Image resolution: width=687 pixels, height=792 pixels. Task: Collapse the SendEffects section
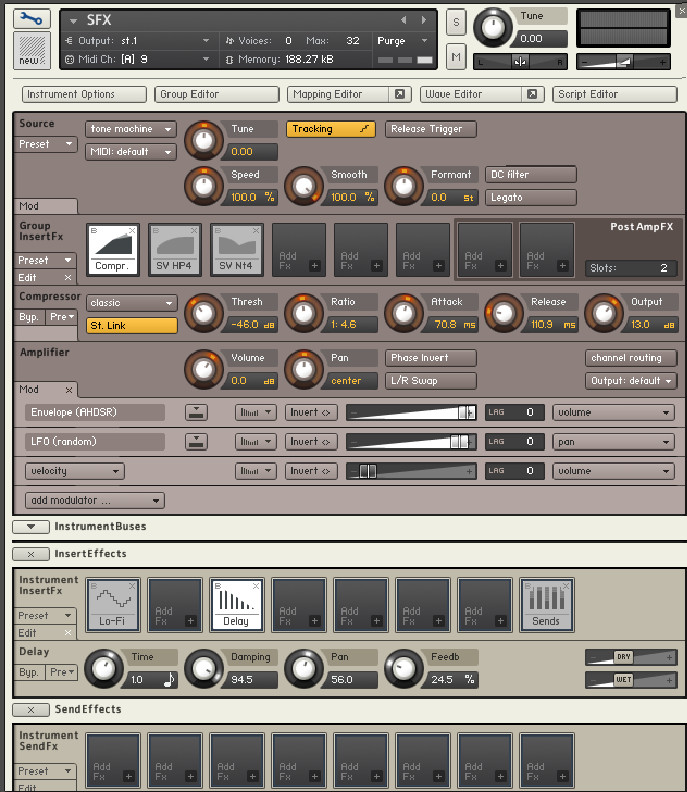point(31,710)
